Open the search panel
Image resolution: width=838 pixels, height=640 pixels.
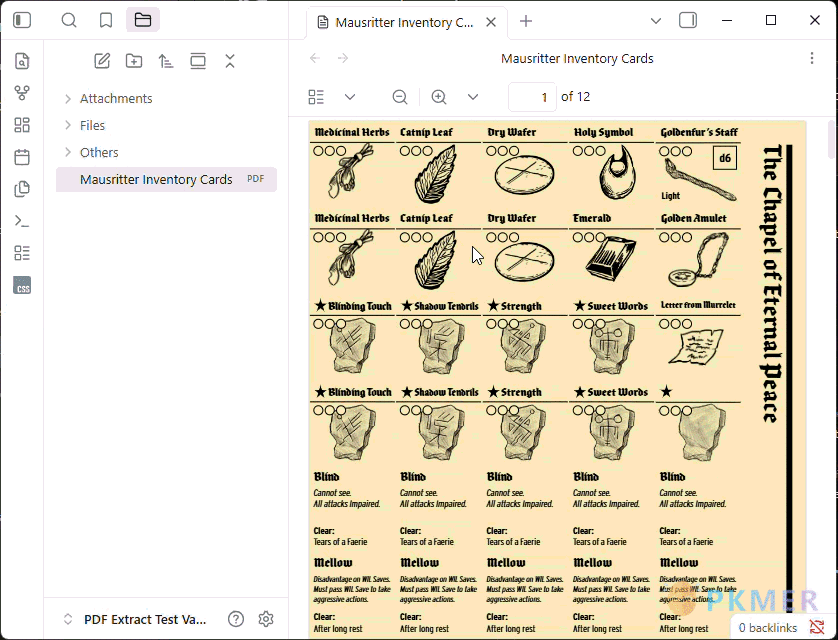[x=69, y=20]
